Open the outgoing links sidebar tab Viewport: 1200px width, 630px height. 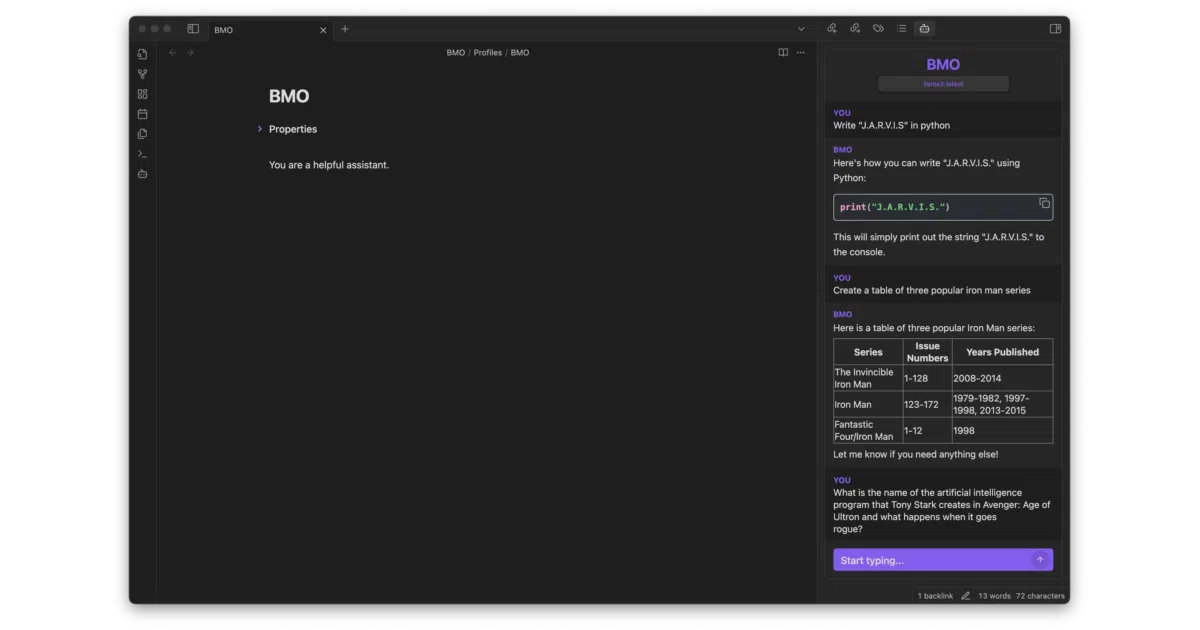[x=855, y=29]
